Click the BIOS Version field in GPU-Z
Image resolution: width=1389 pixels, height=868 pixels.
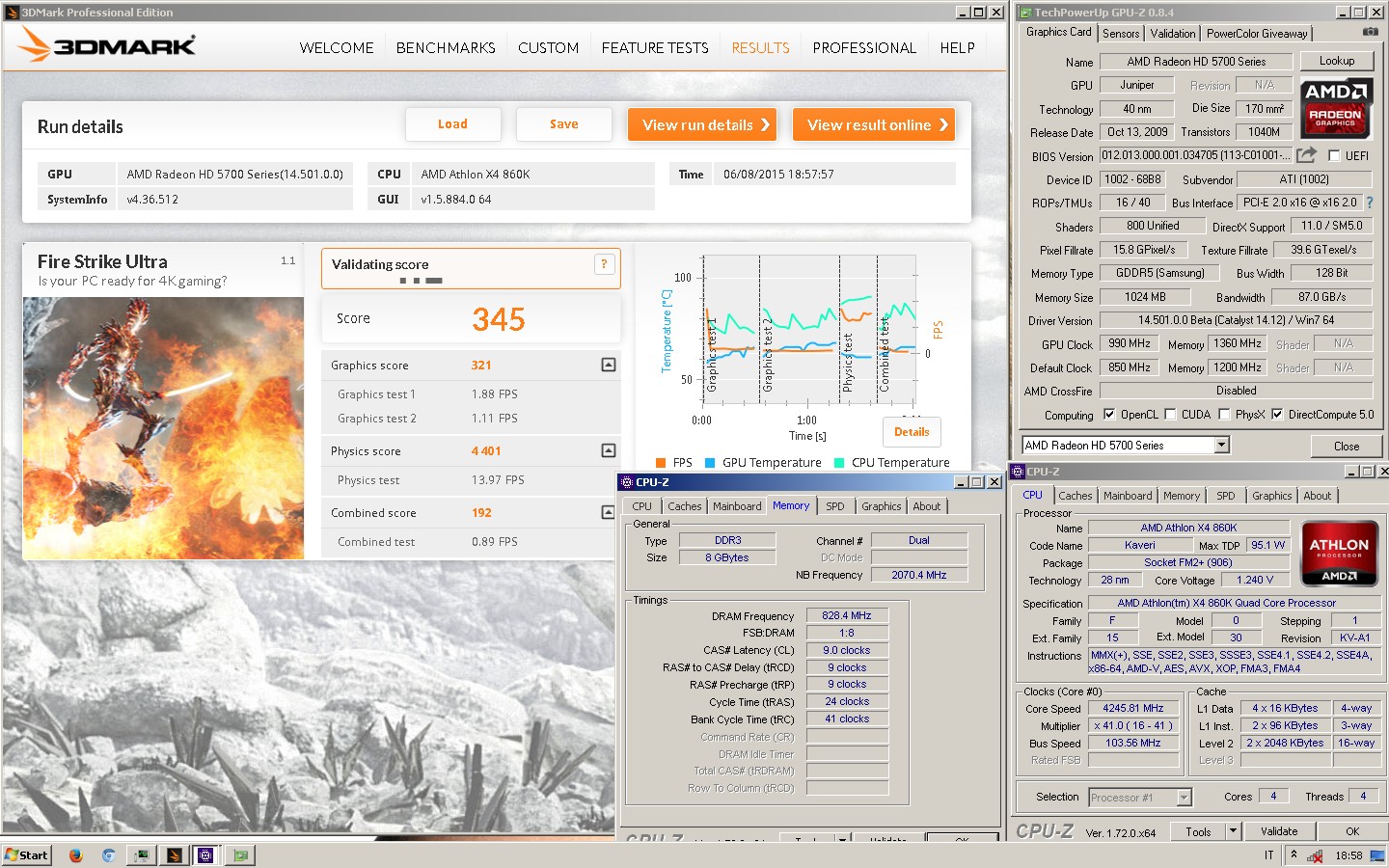tap(1195, 155)
